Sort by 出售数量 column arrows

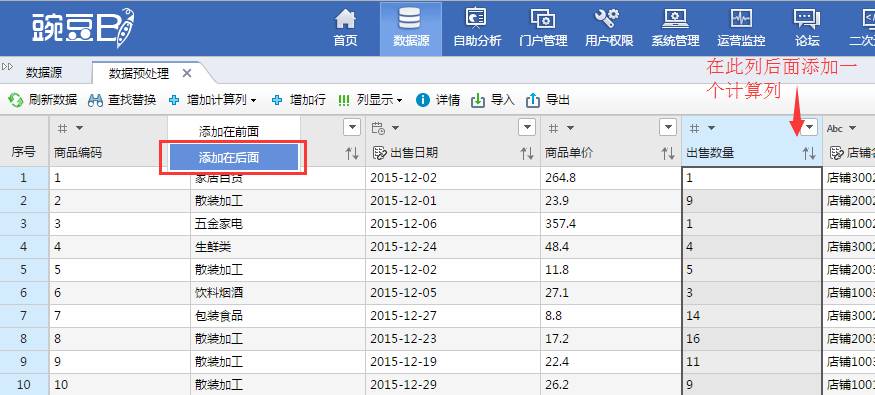coord(809,153)
